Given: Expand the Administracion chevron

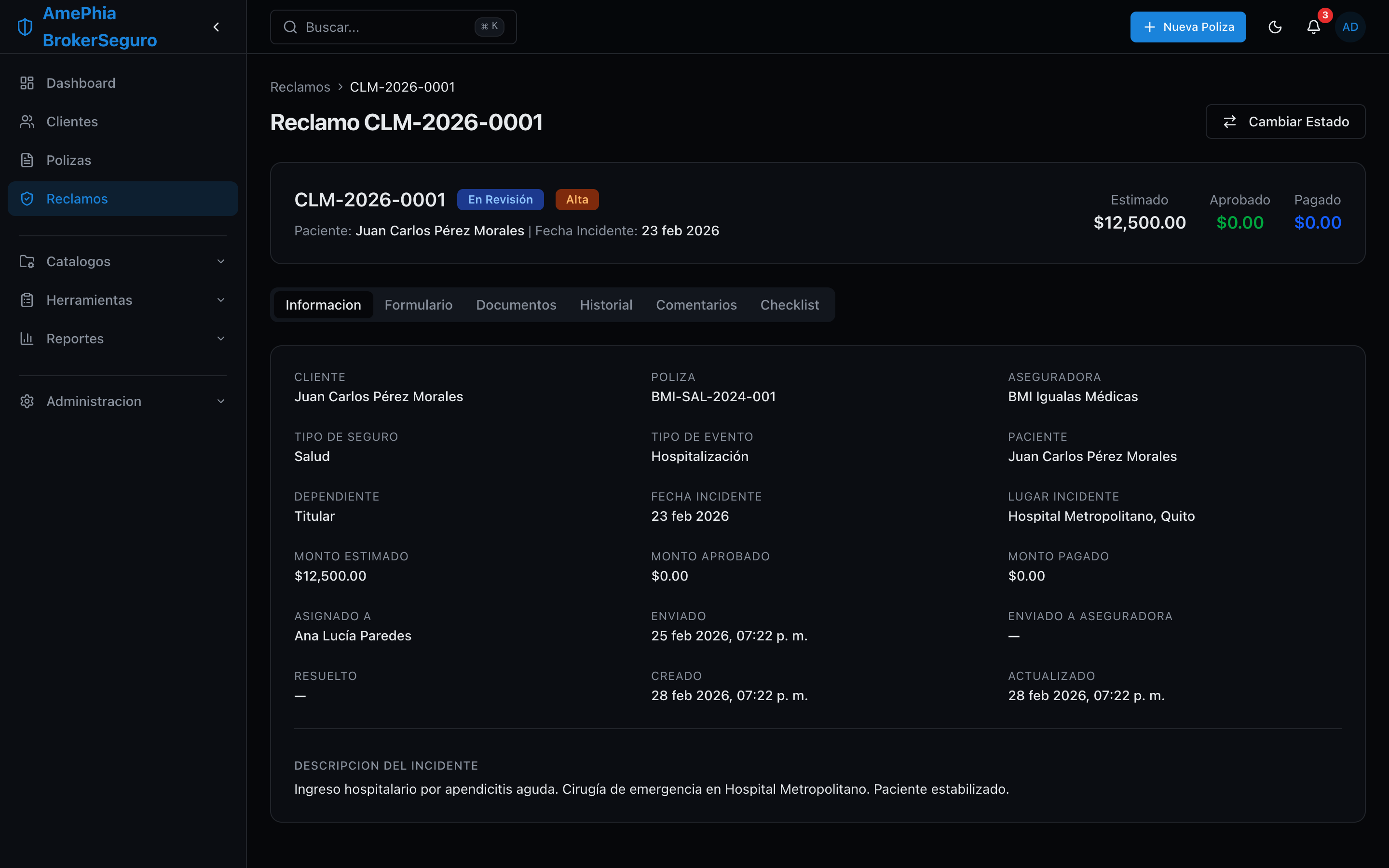Looking at the screenshot, I should point(221,401).
